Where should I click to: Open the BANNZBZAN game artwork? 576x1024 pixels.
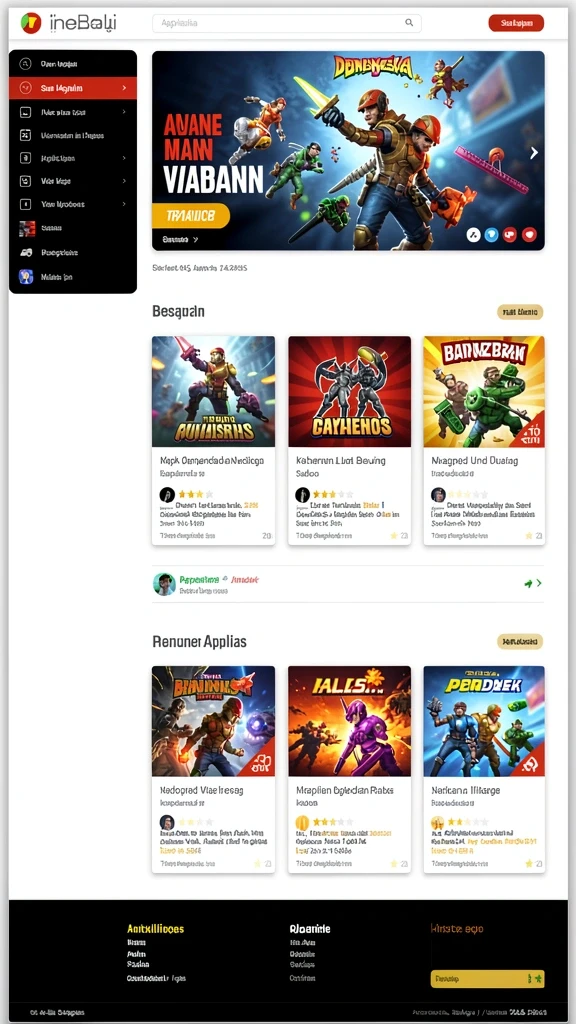[484, 392]
